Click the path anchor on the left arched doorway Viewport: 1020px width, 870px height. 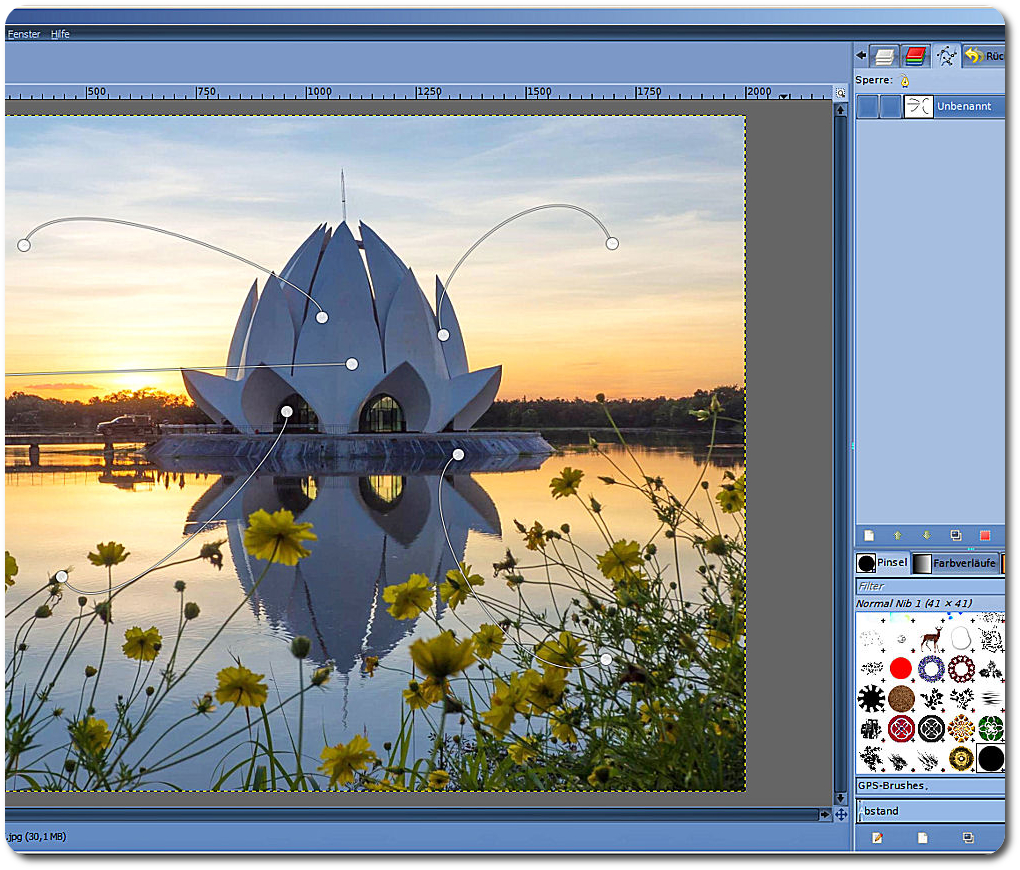click(287, 411)
